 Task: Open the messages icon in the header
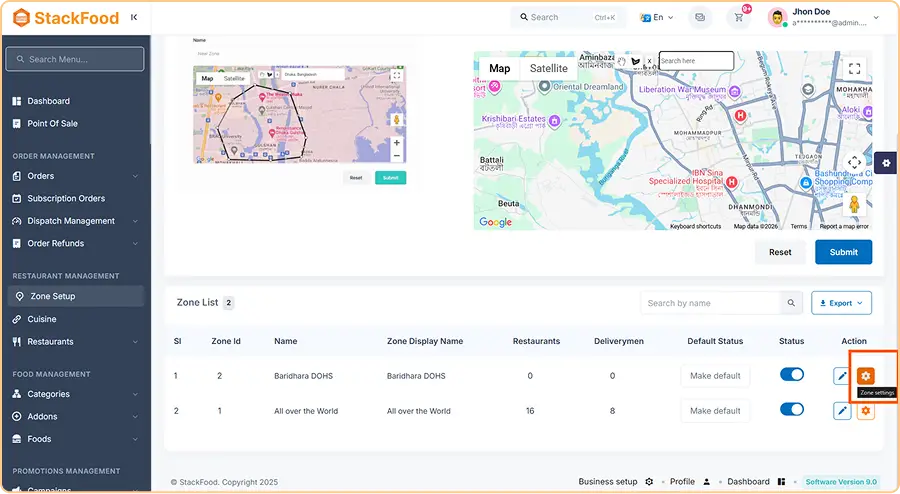700,17
